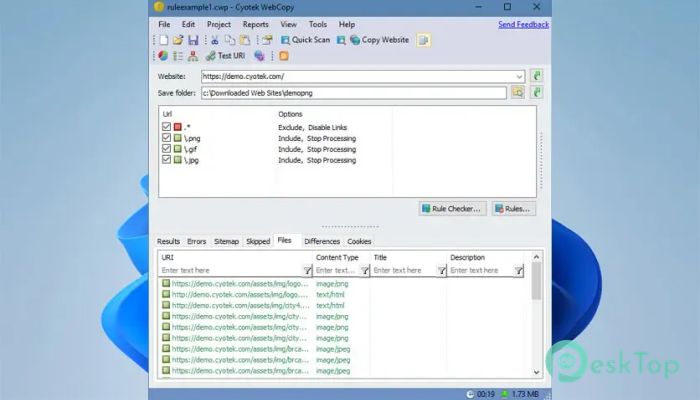
Task: Click the Paste clipboard icon
Action: 245,40
